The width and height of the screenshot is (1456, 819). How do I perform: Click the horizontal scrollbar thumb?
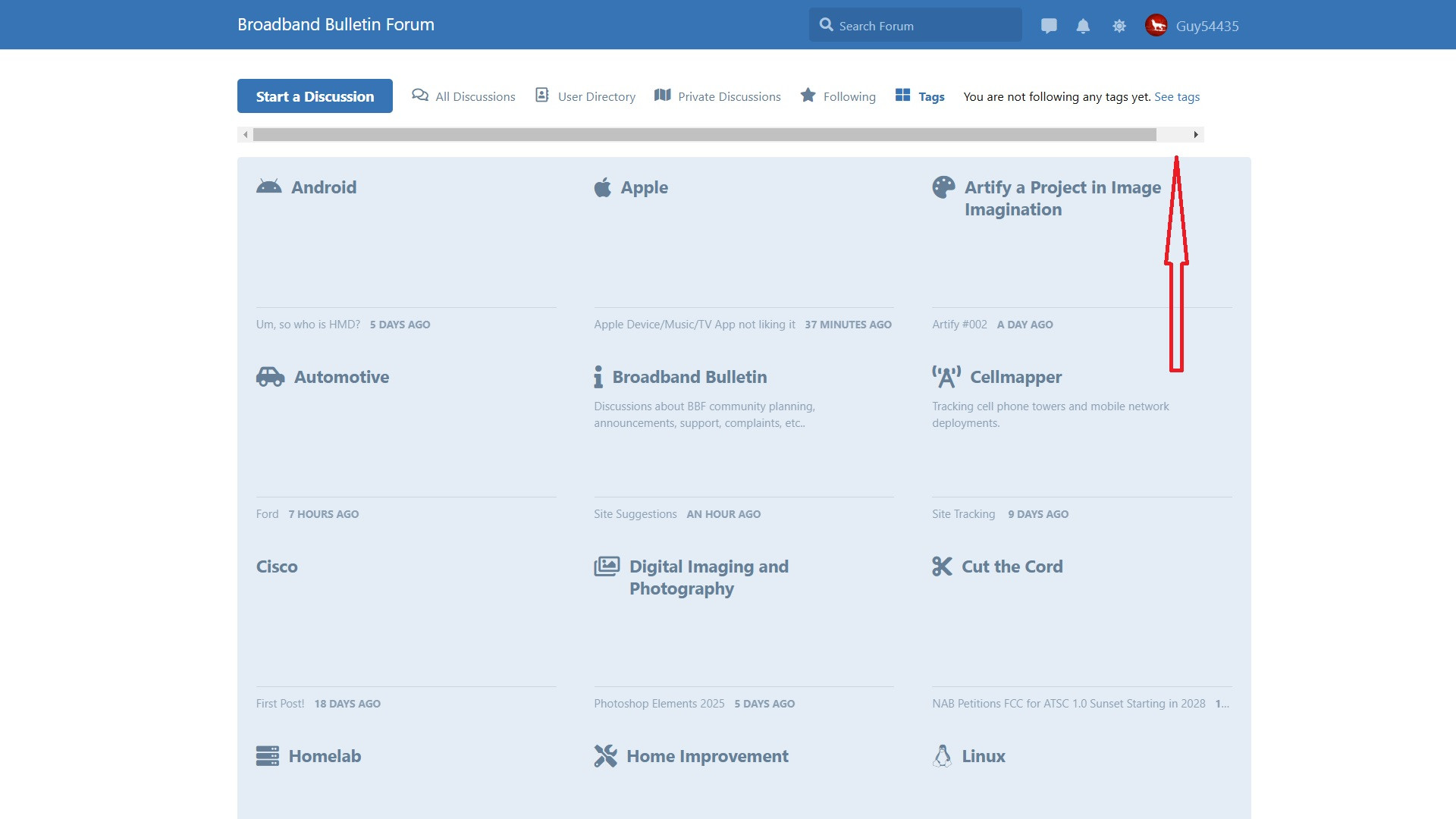coord(704,135)
